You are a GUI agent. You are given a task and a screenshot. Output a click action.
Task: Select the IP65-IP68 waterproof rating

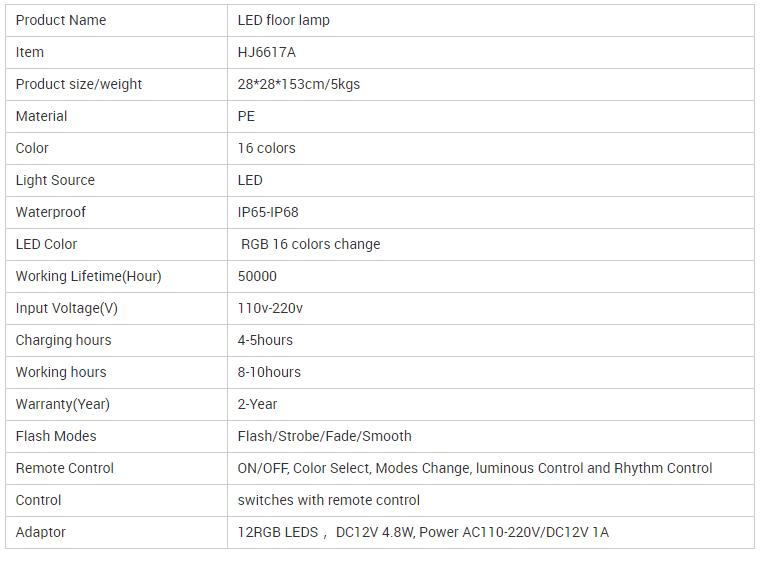point(268,212)
